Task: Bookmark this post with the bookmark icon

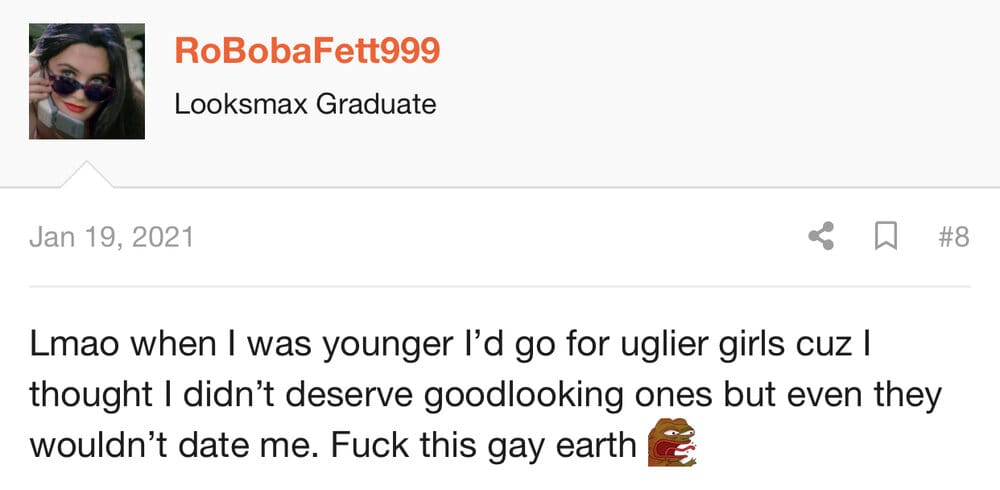Action: [x=885, y=237]
